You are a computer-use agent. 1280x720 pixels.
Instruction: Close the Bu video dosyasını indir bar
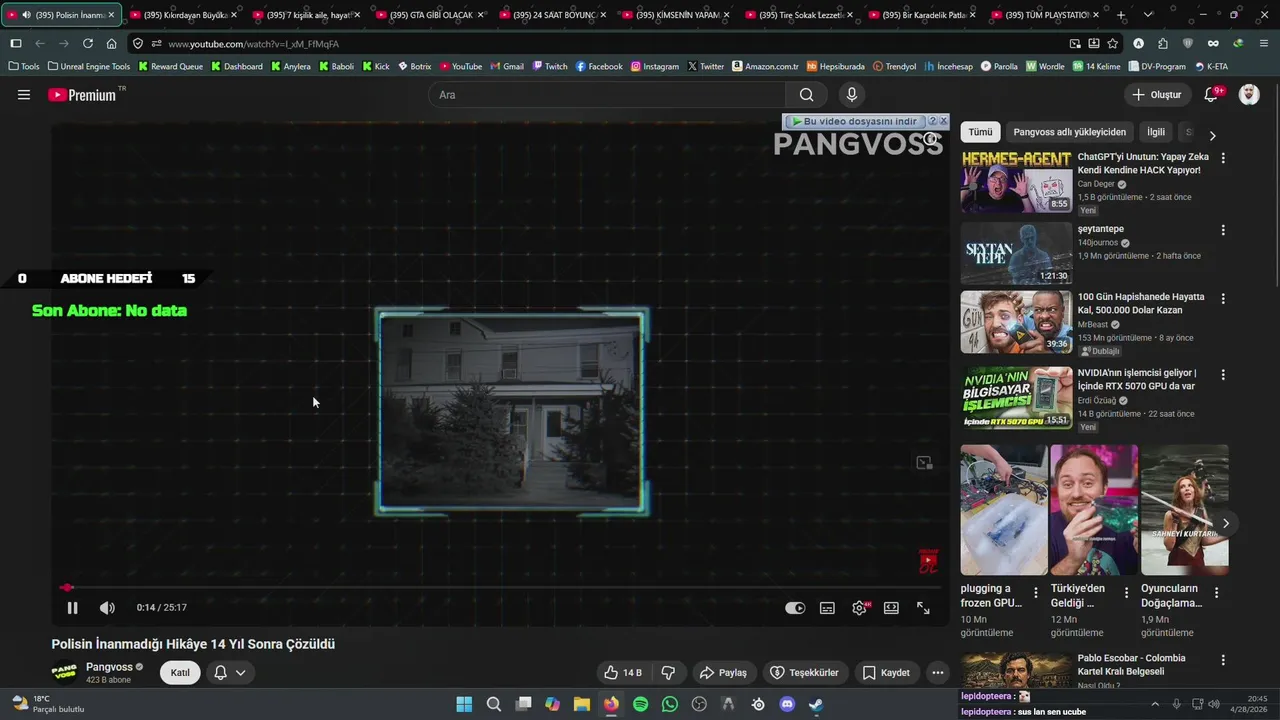pyautogui.click(x=943, y=121)
